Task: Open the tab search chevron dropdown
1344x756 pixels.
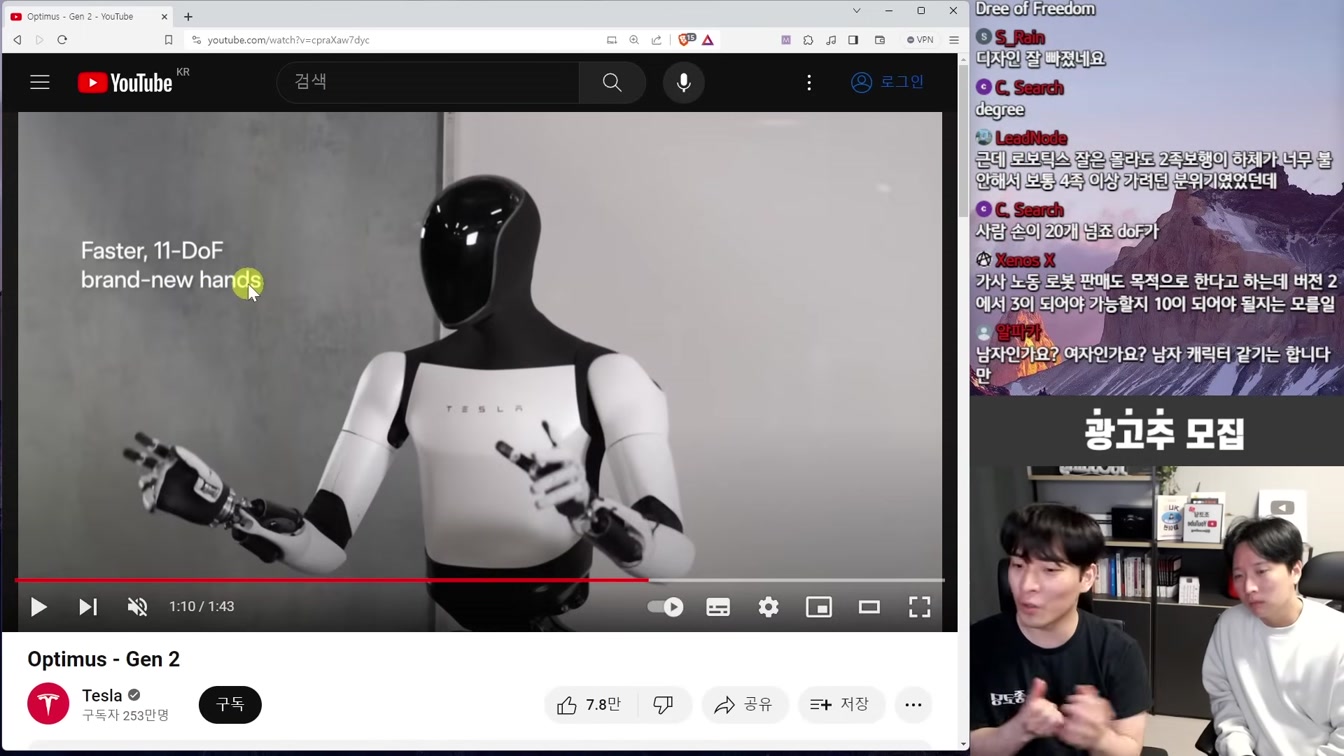Action: (x=856, y=11)
